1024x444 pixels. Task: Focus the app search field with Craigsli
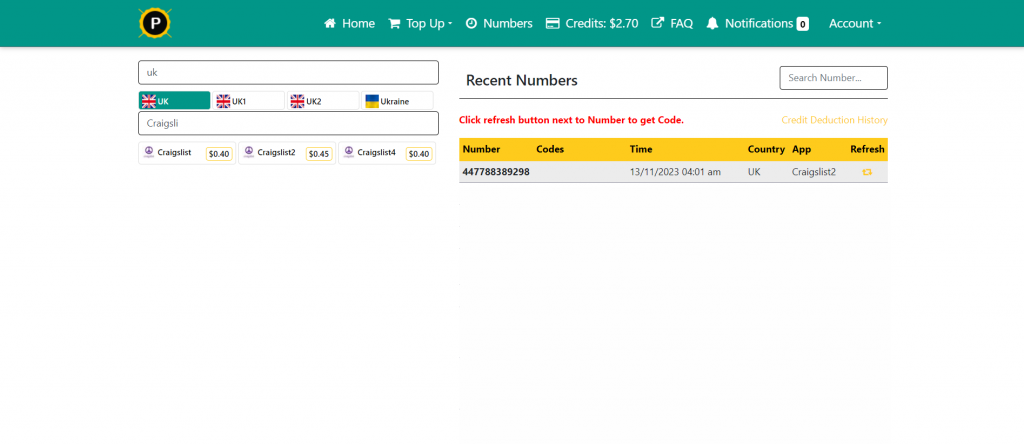pyautogui.click(x=288, y=123)
